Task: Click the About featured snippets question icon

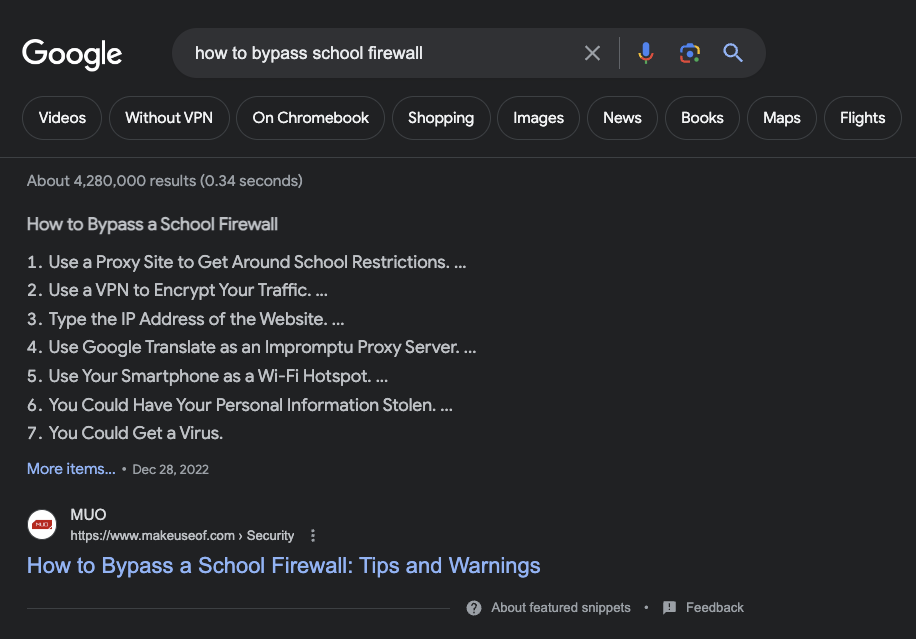Action: pyautogui.click(x=474, y=608)
